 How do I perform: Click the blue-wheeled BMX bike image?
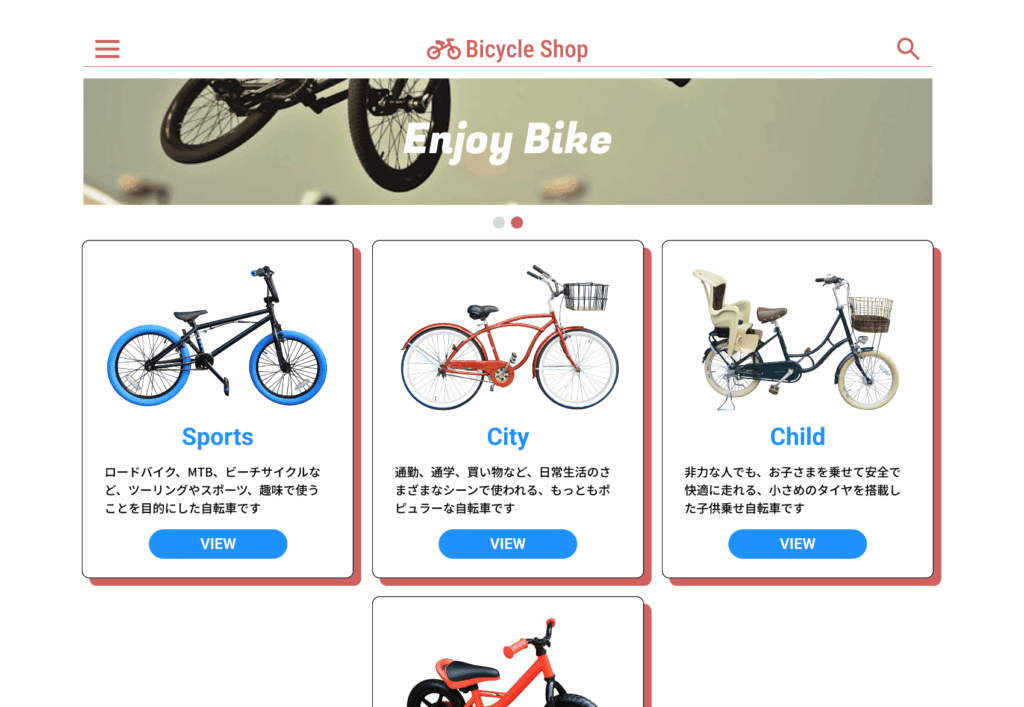tap(217, 336)
